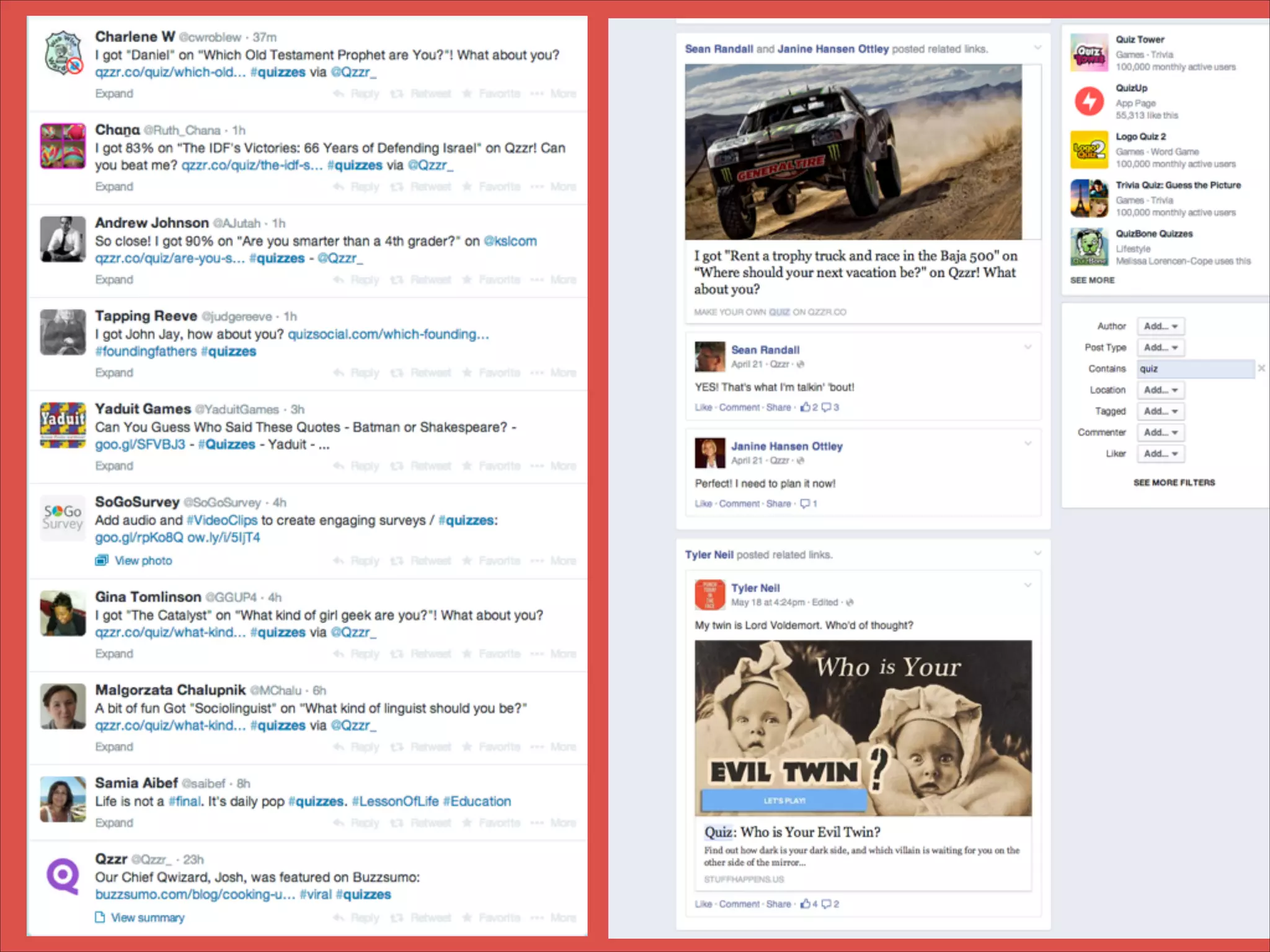Click QuizUp app page icon
The width and height of the screenshot is (1270, 952).
click(1089, 101)
